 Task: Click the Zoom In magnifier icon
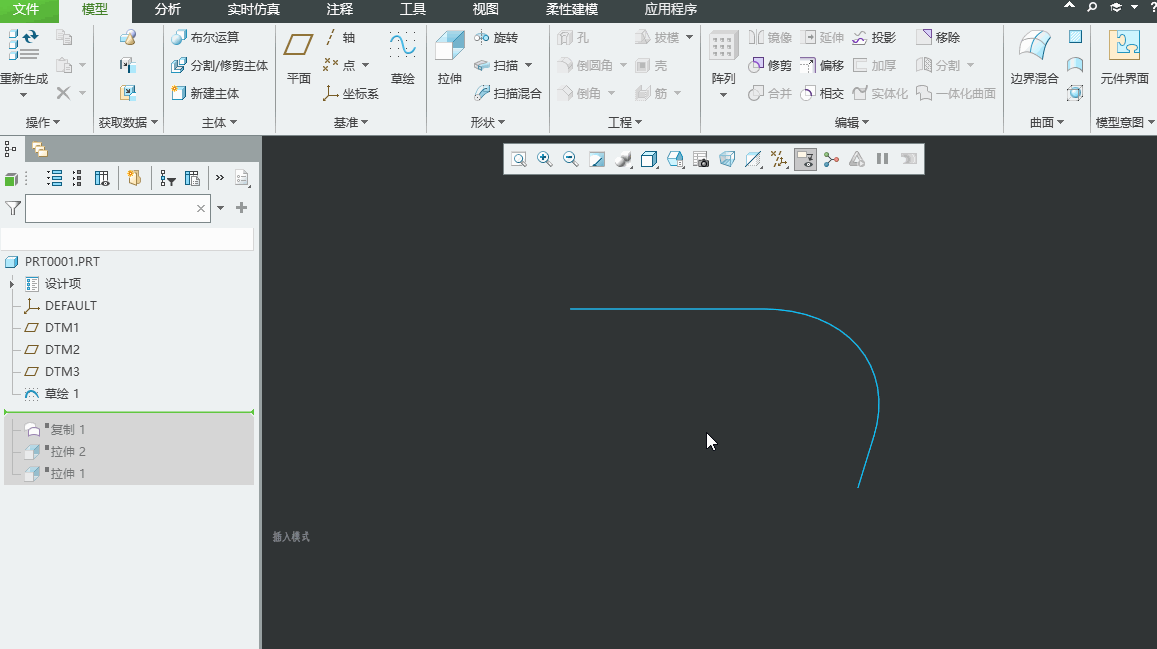(545, 159)
